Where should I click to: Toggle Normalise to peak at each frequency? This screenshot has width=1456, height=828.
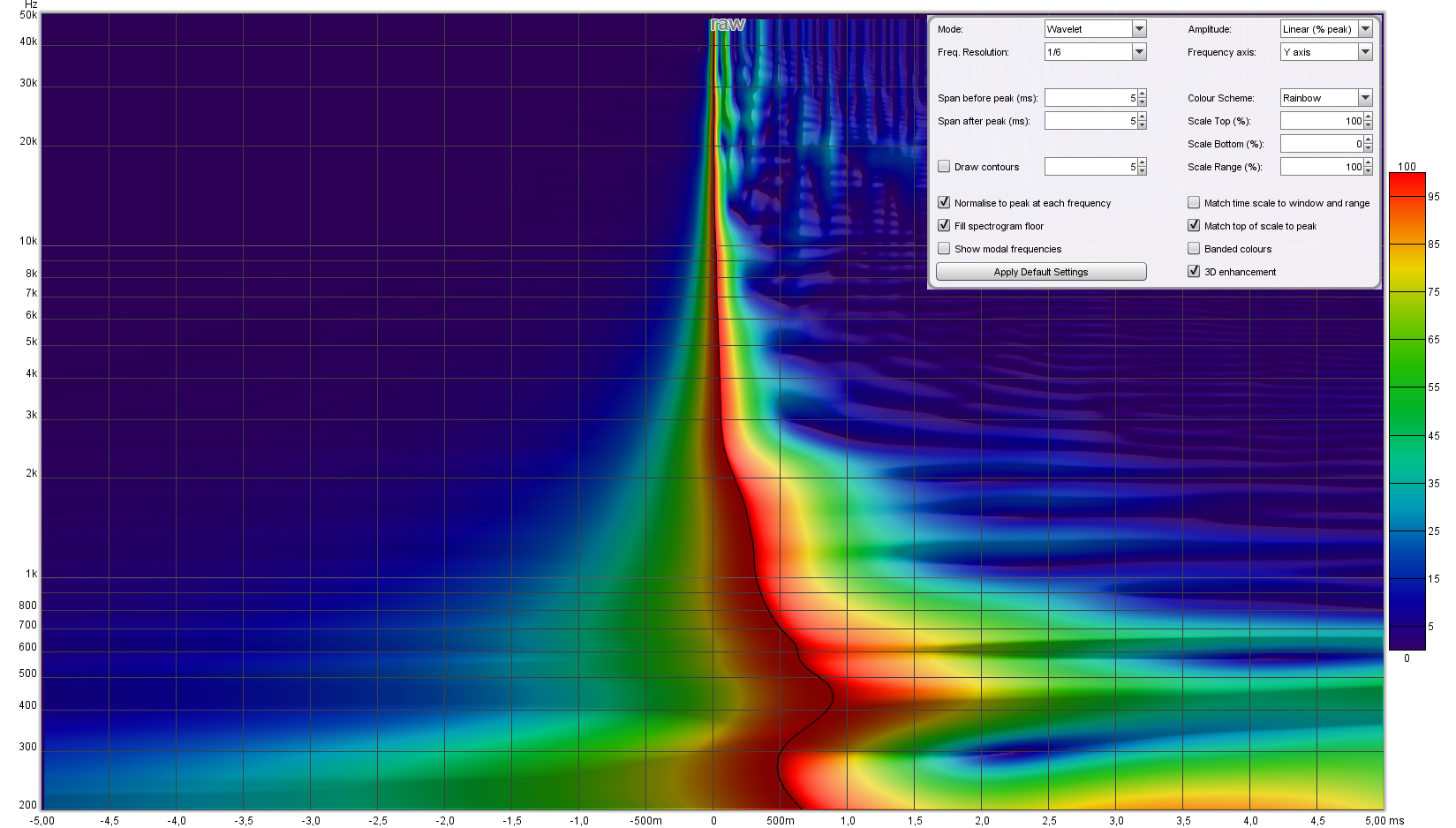coord(944,202)
